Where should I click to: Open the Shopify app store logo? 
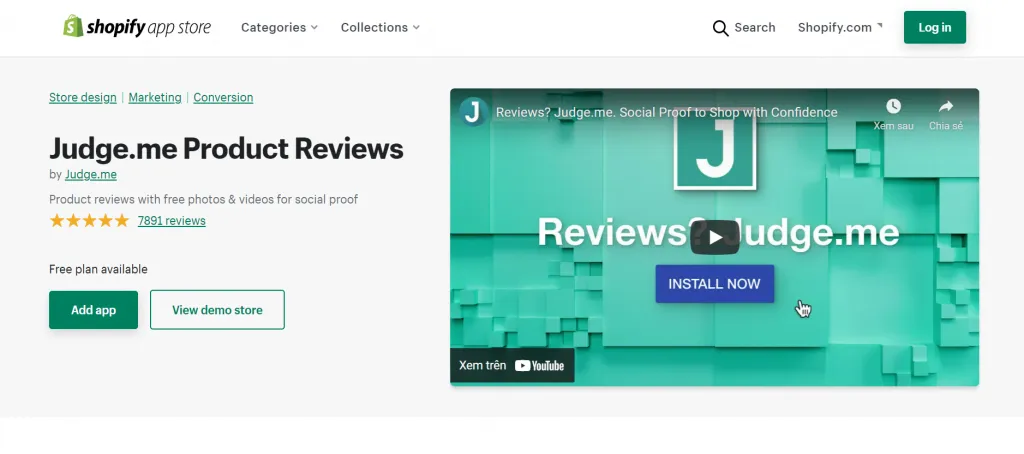pyautogui.click(x=136, y=27)
